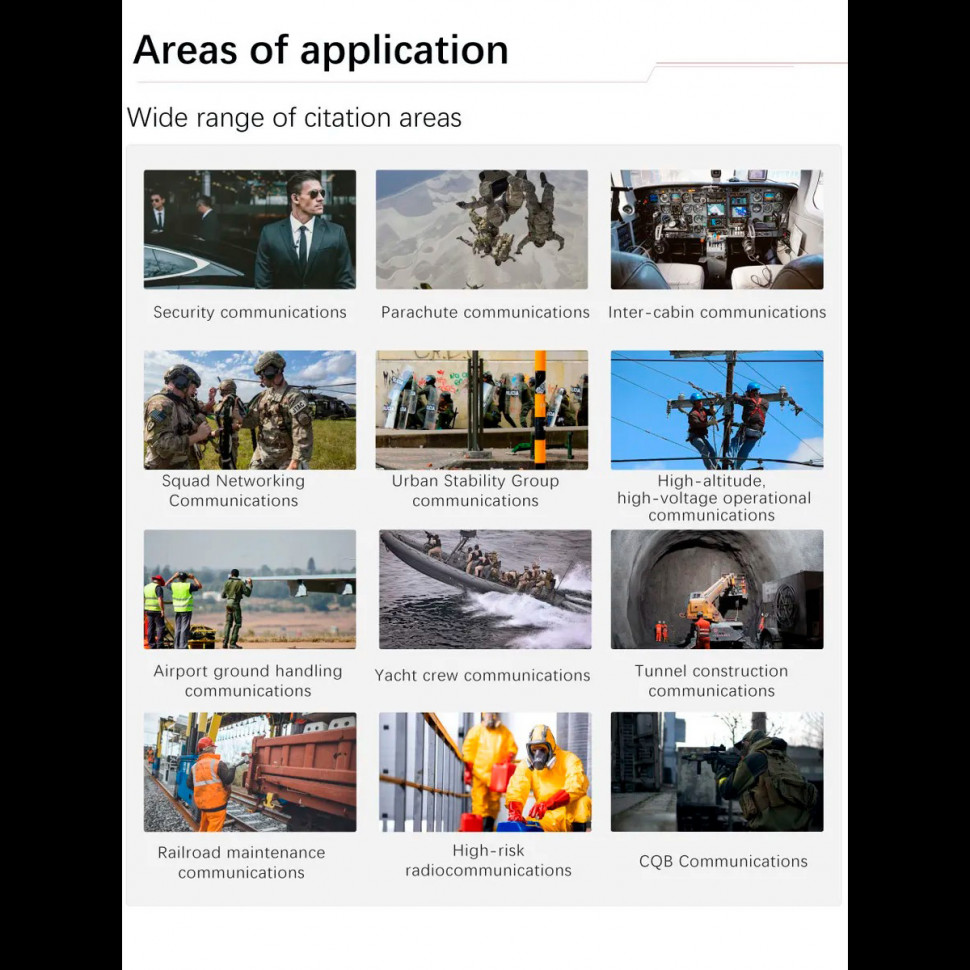This screenshot has width=970, height=970.
Task: Select the 'High-risk radiocommunications' caption
Action: pos(488,860)
